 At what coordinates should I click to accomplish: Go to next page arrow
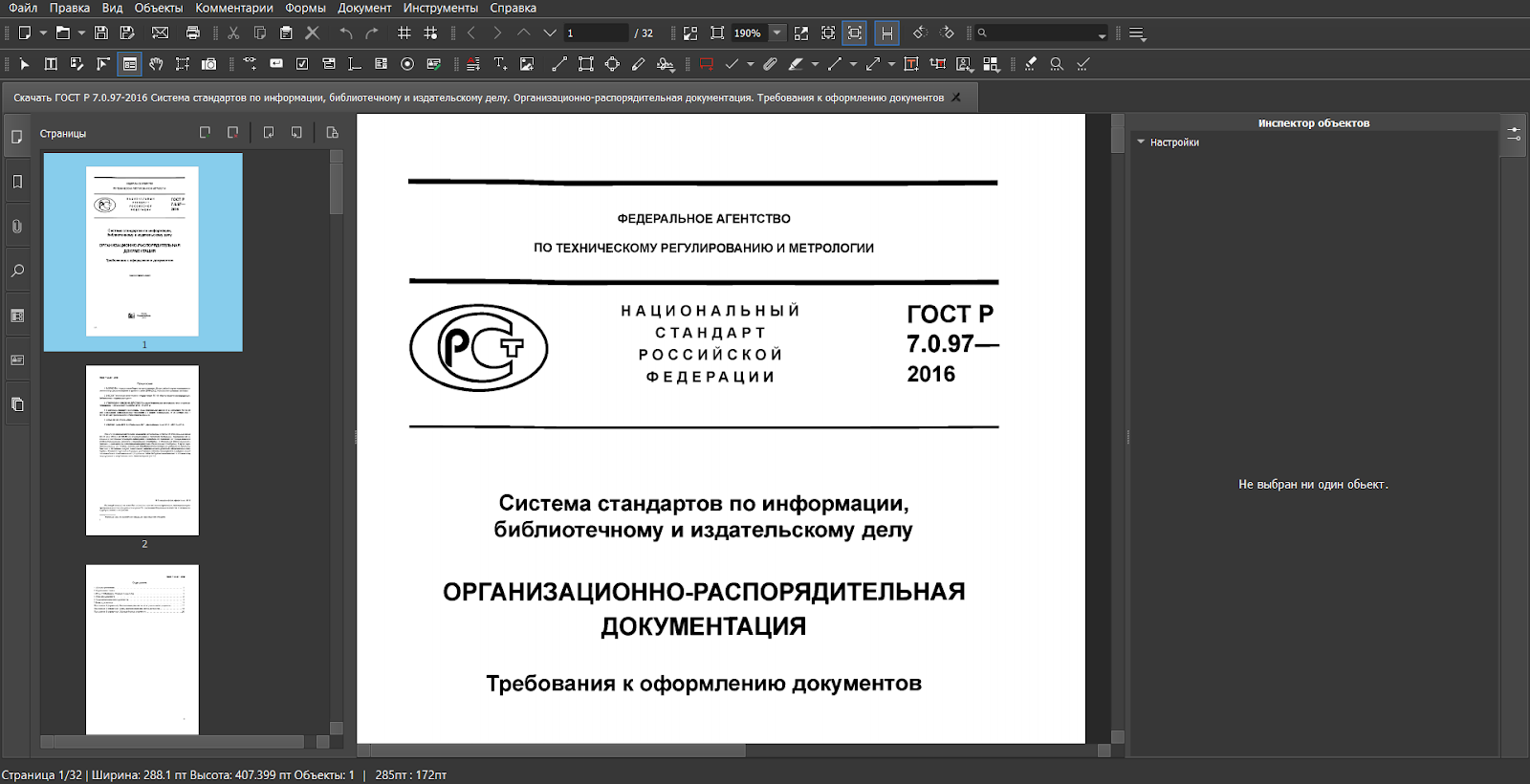tap(496, 33)
